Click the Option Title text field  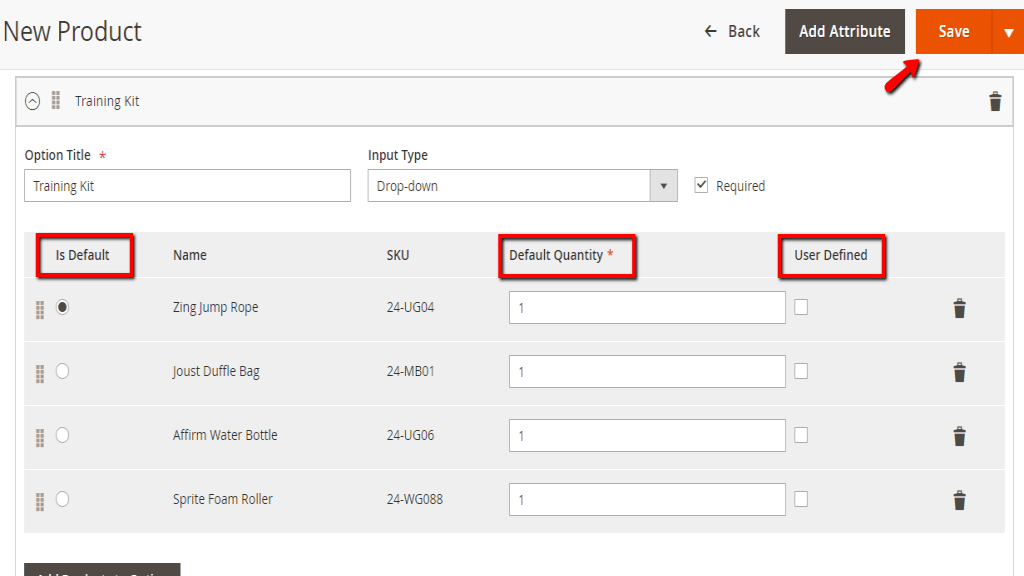187,186
